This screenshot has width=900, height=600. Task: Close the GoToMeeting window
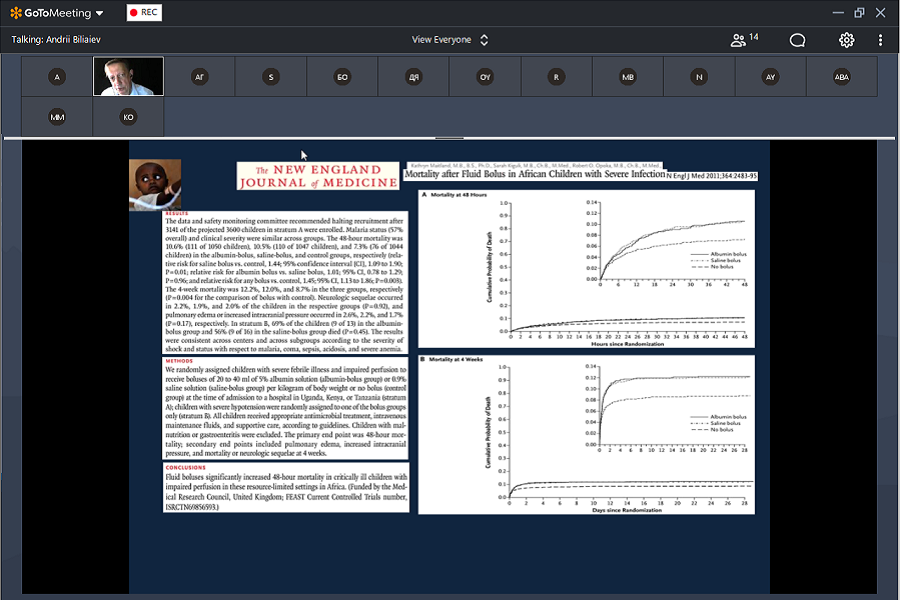[x=880, y=13]
